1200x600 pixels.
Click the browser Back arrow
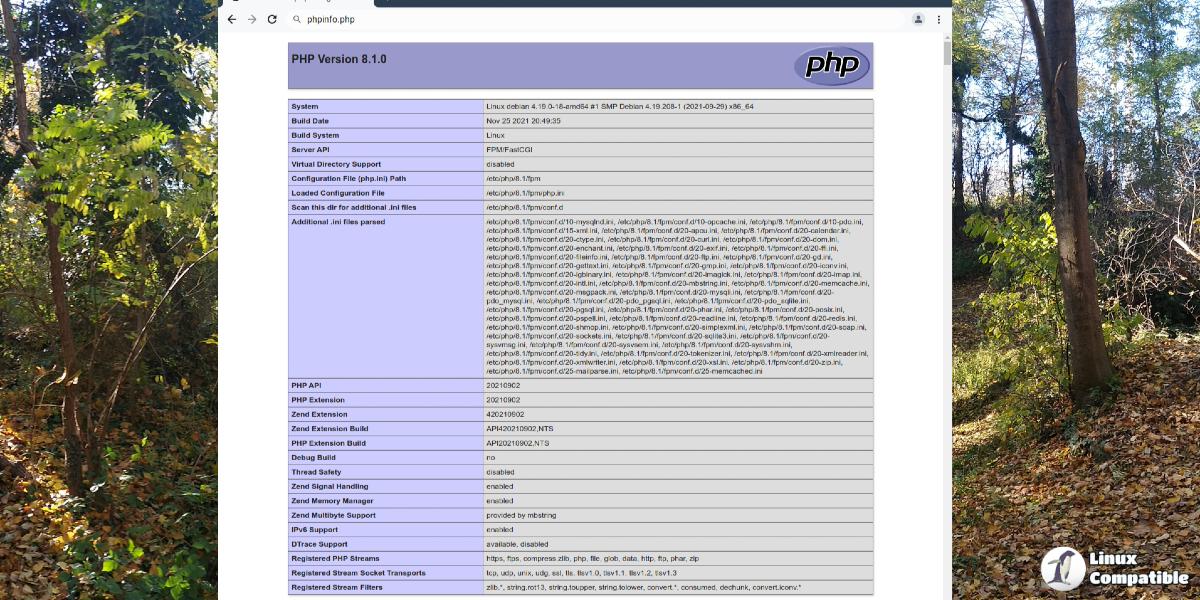(232, 19)
